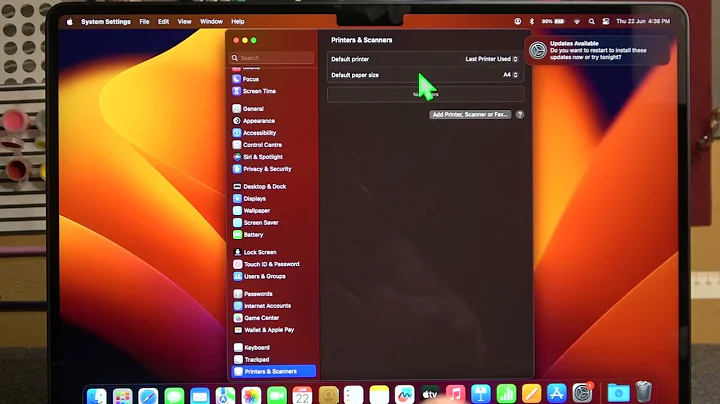720x404 pixels.
Task: Click Wi-Fi icon in menu bar
Action: (x=577, y=21)
